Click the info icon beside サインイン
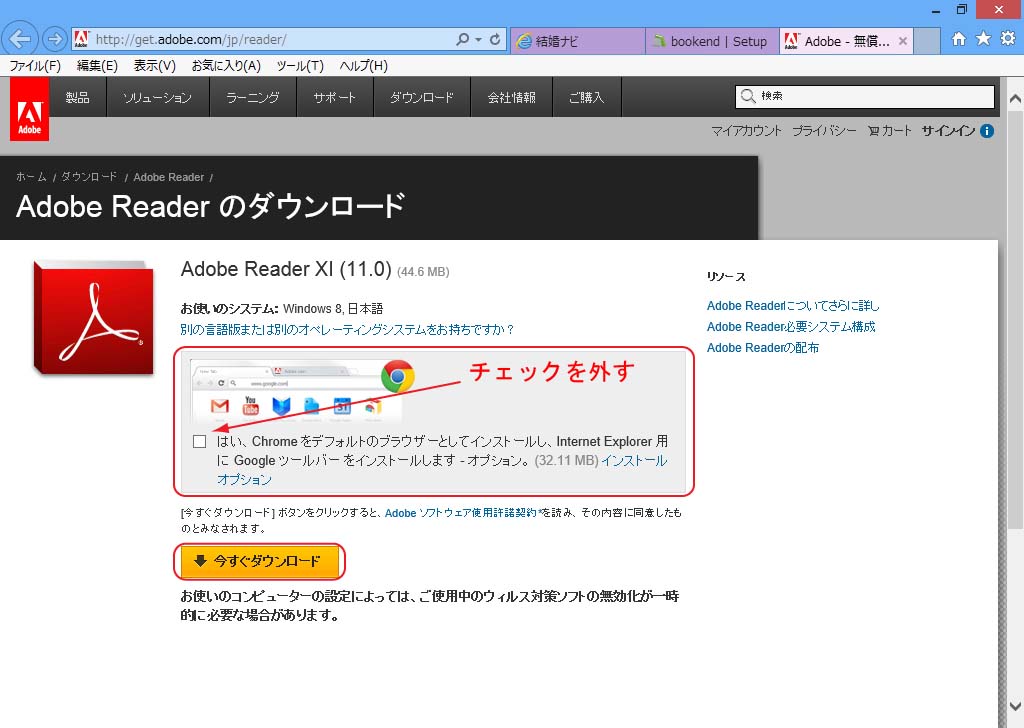1024x728 pixels. coord(988,130)
